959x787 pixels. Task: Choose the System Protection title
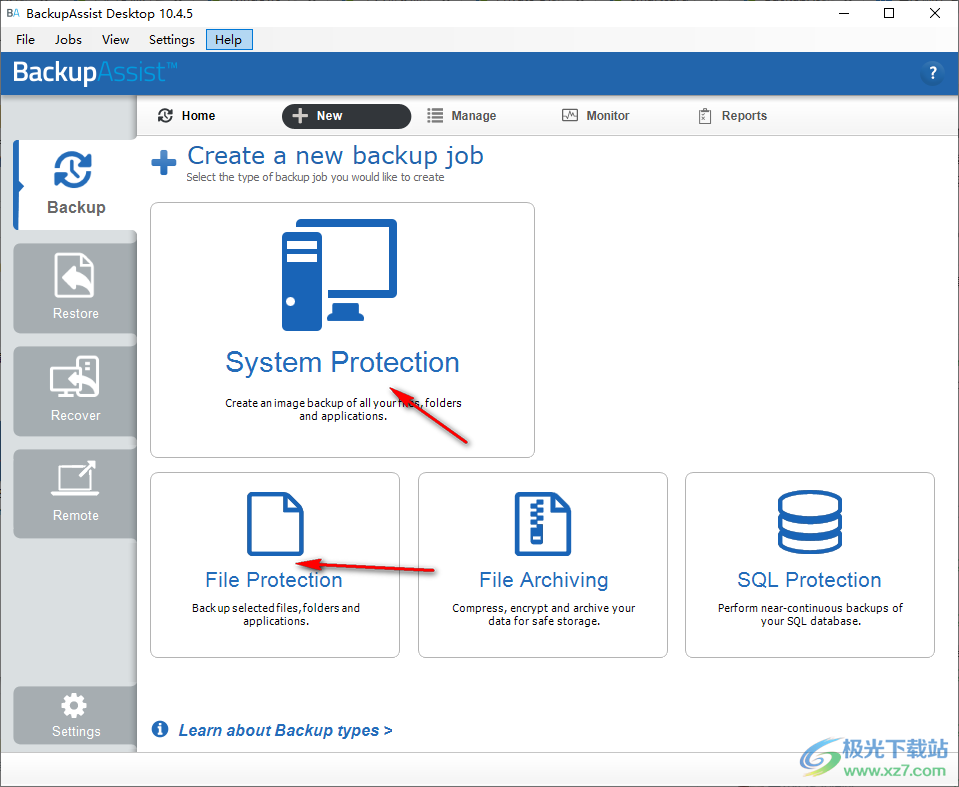coord(342,363)
